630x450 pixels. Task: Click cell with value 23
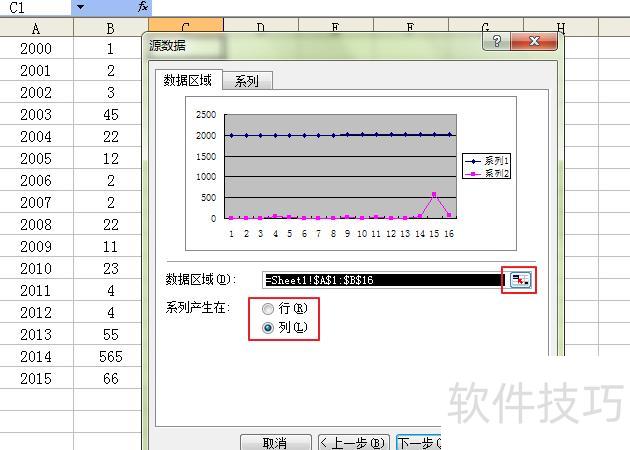point(110,268)
